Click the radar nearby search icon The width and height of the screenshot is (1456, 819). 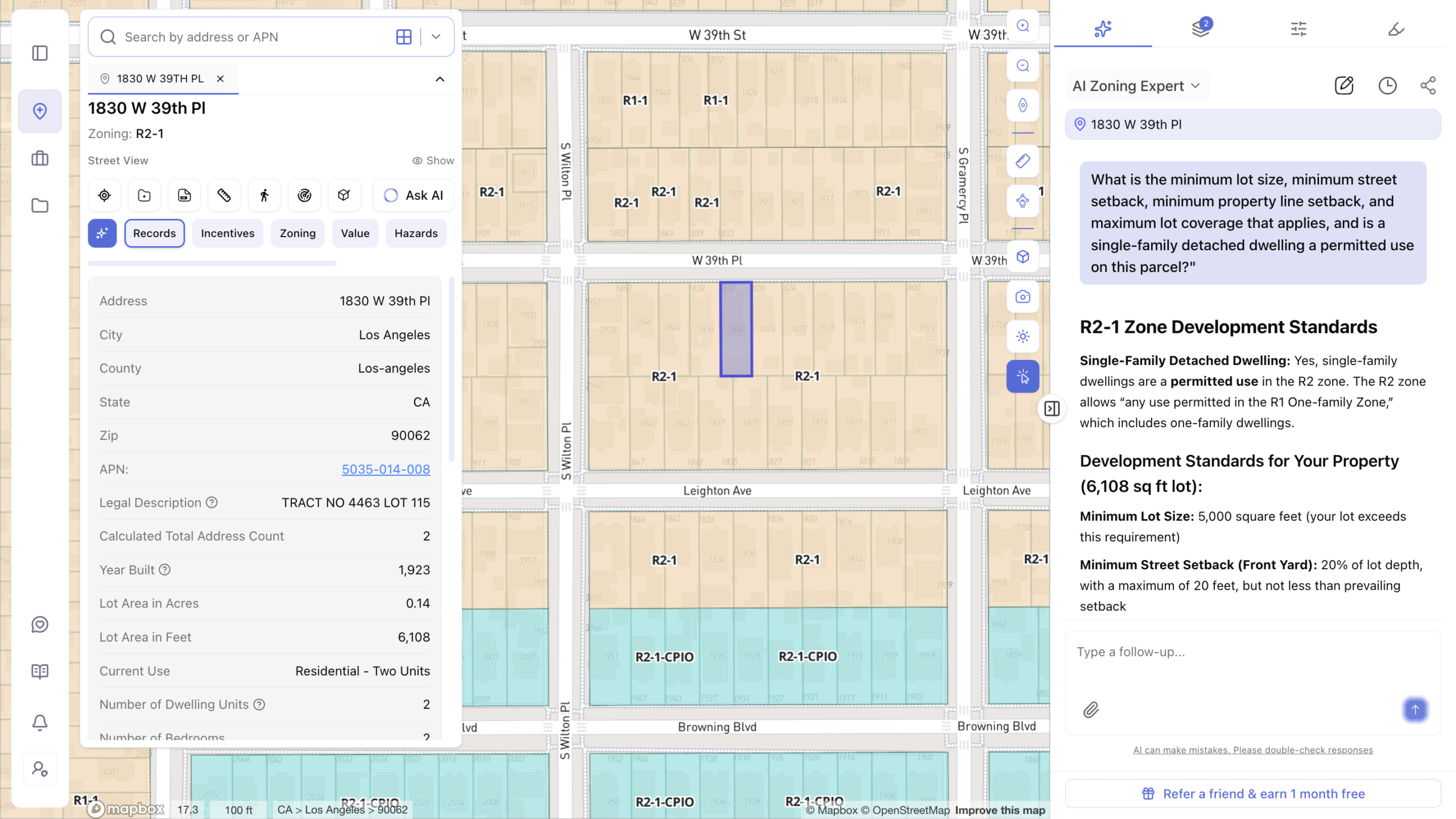point(304,196)
